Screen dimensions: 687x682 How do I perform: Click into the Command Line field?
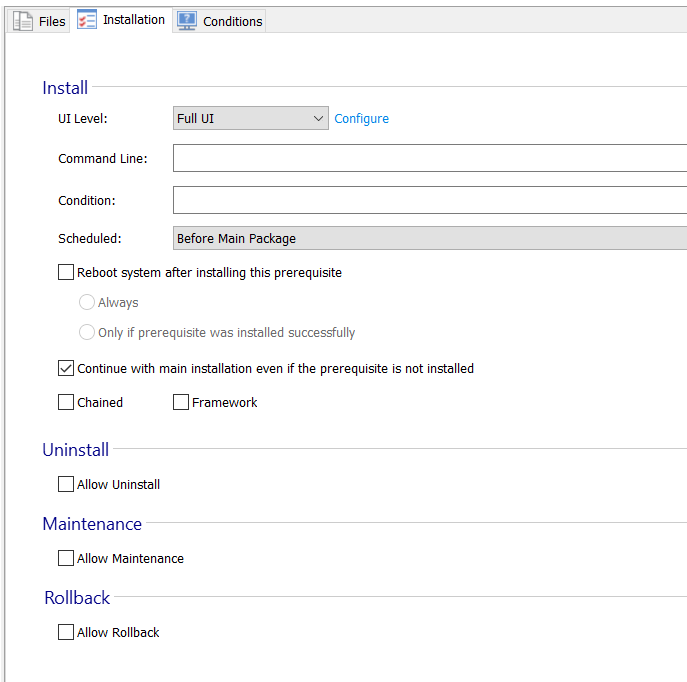click(430, 158)
